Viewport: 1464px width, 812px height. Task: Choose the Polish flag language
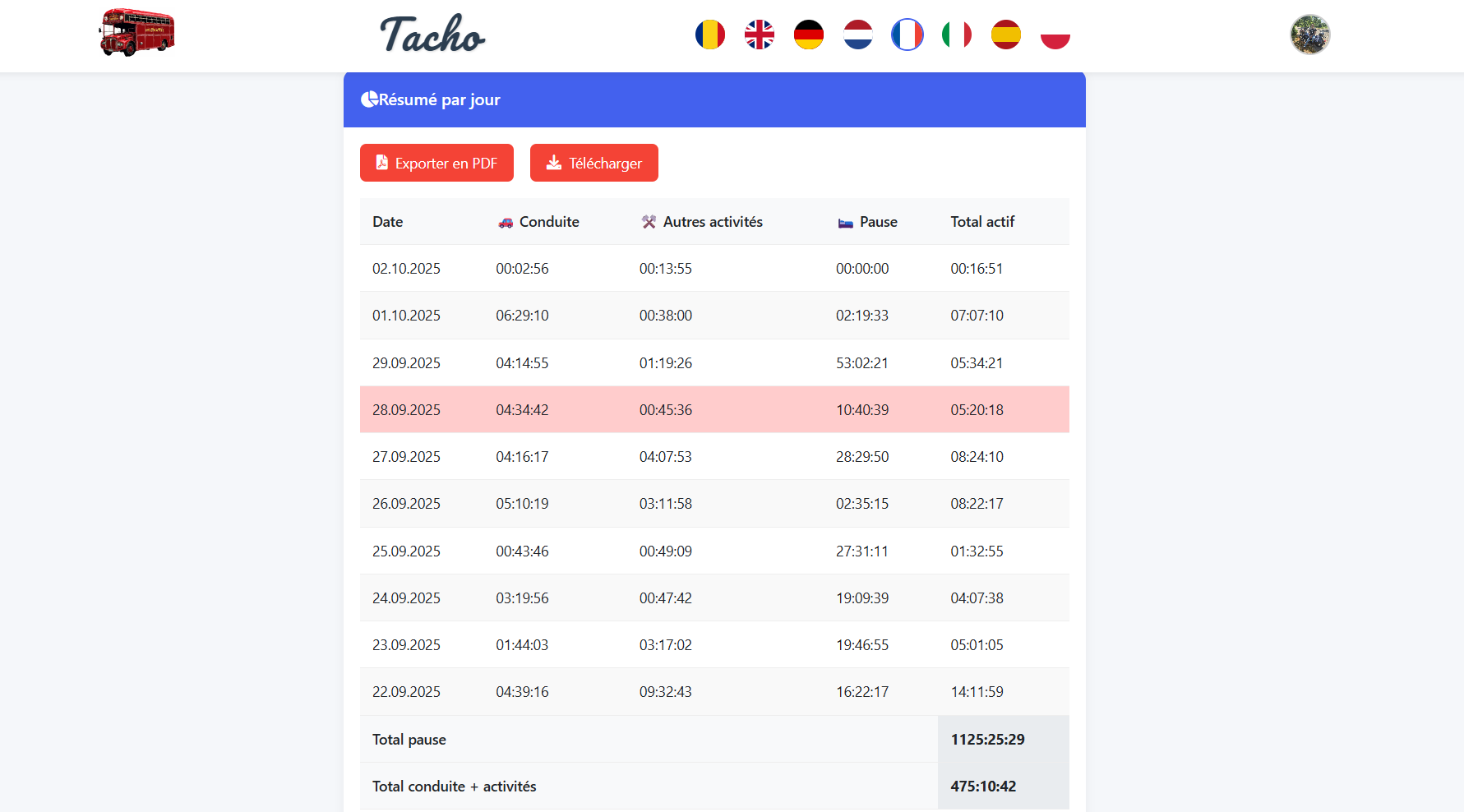click(1055, 35)
